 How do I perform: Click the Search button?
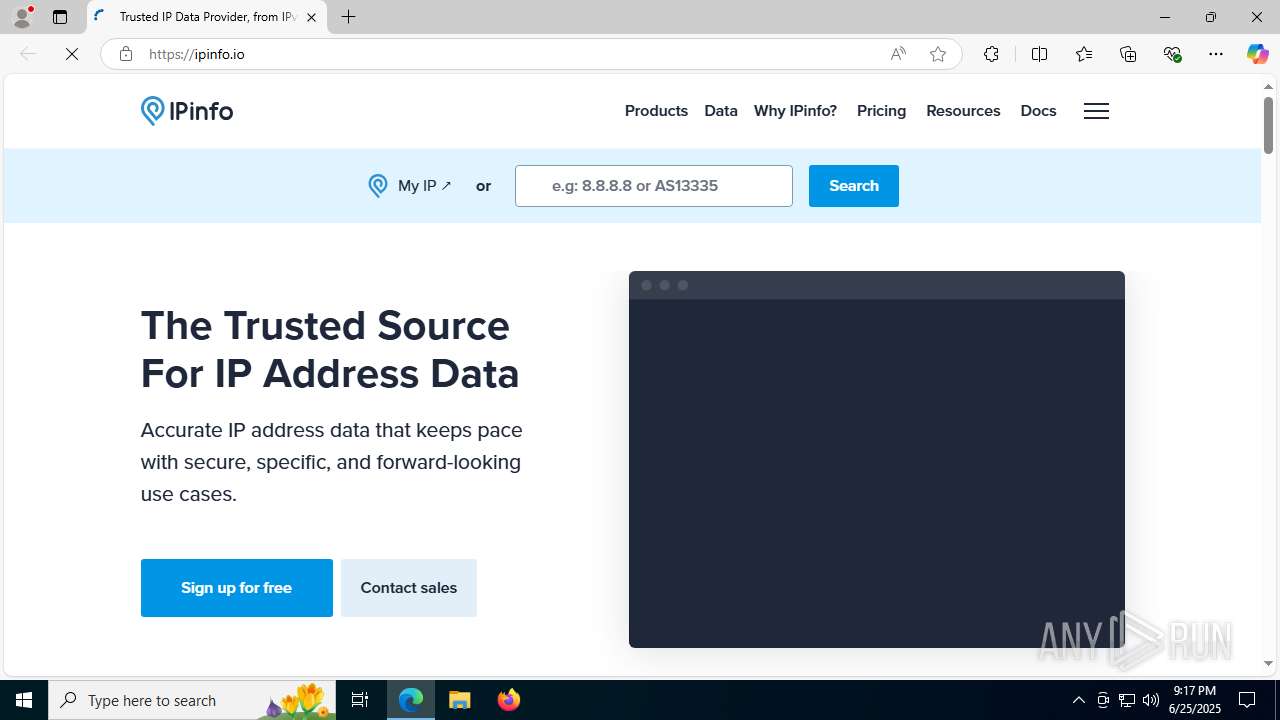[854, 186]
